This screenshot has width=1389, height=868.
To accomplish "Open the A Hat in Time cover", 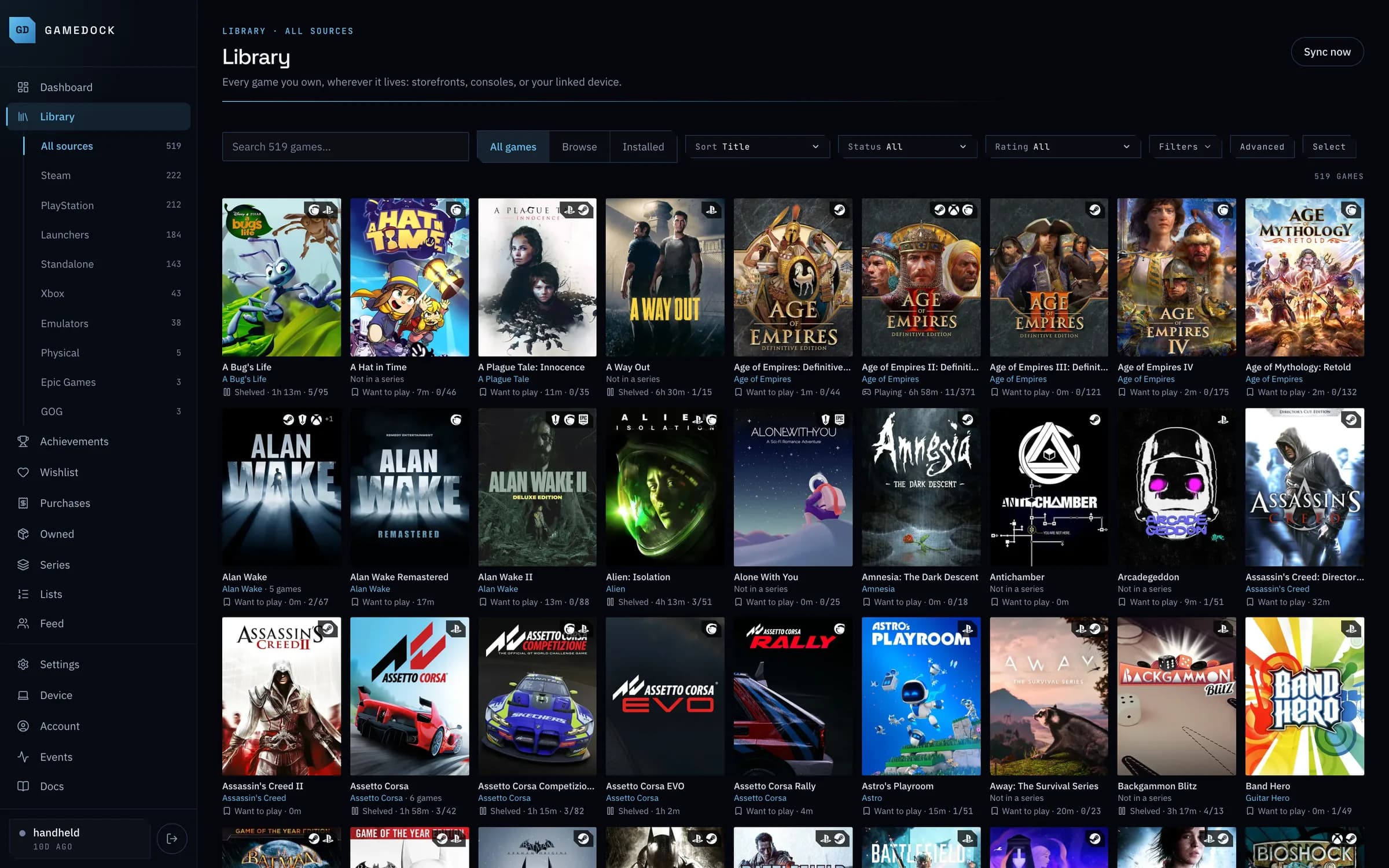I will pyautogui.click(x=410, y=277).
